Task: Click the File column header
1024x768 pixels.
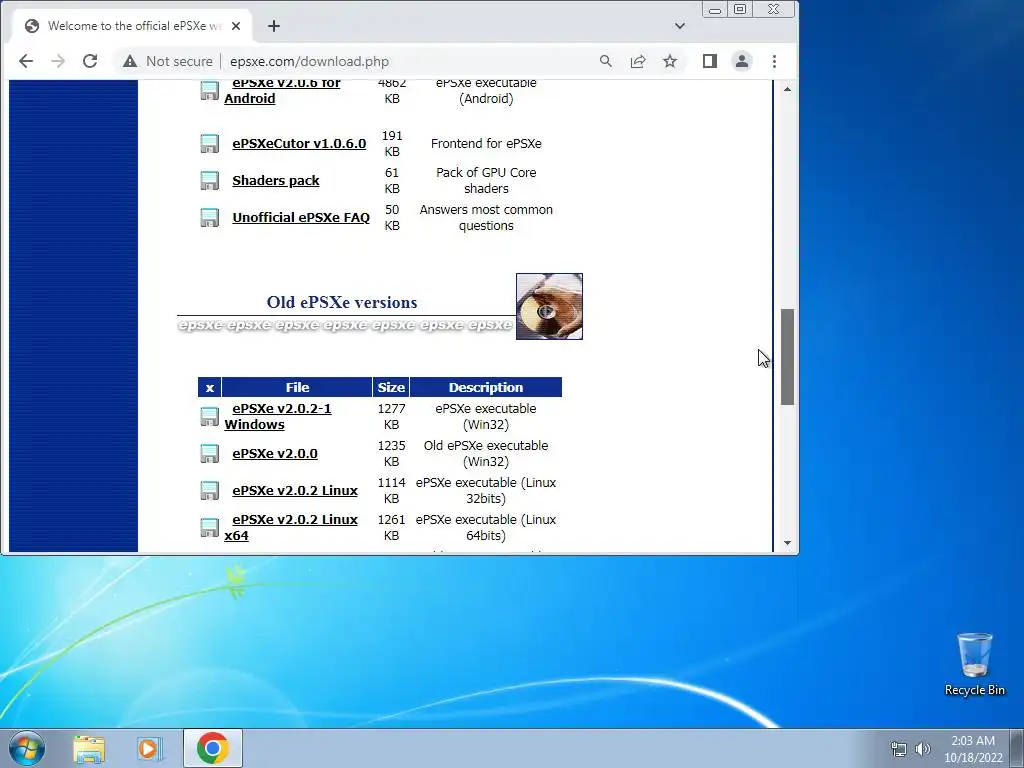Action: 297,387
